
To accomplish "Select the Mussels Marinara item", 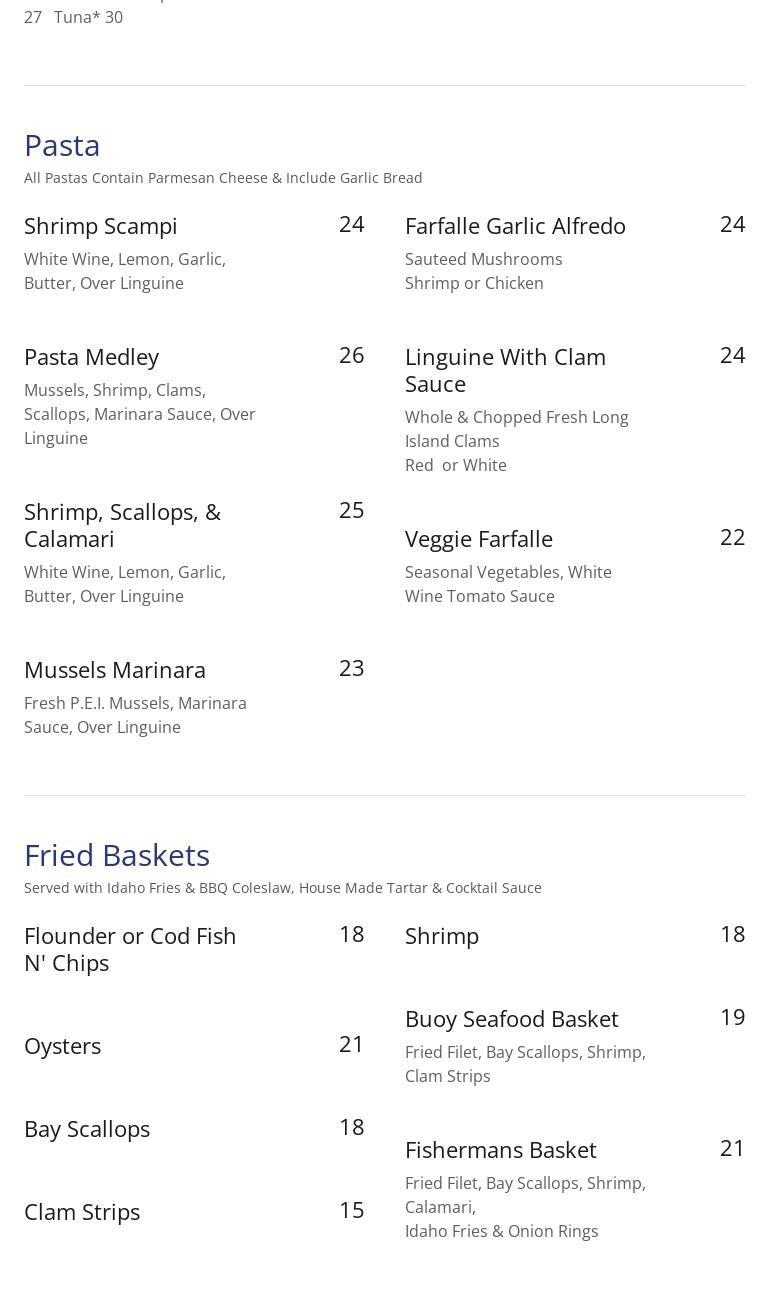I will click(115, 670).
